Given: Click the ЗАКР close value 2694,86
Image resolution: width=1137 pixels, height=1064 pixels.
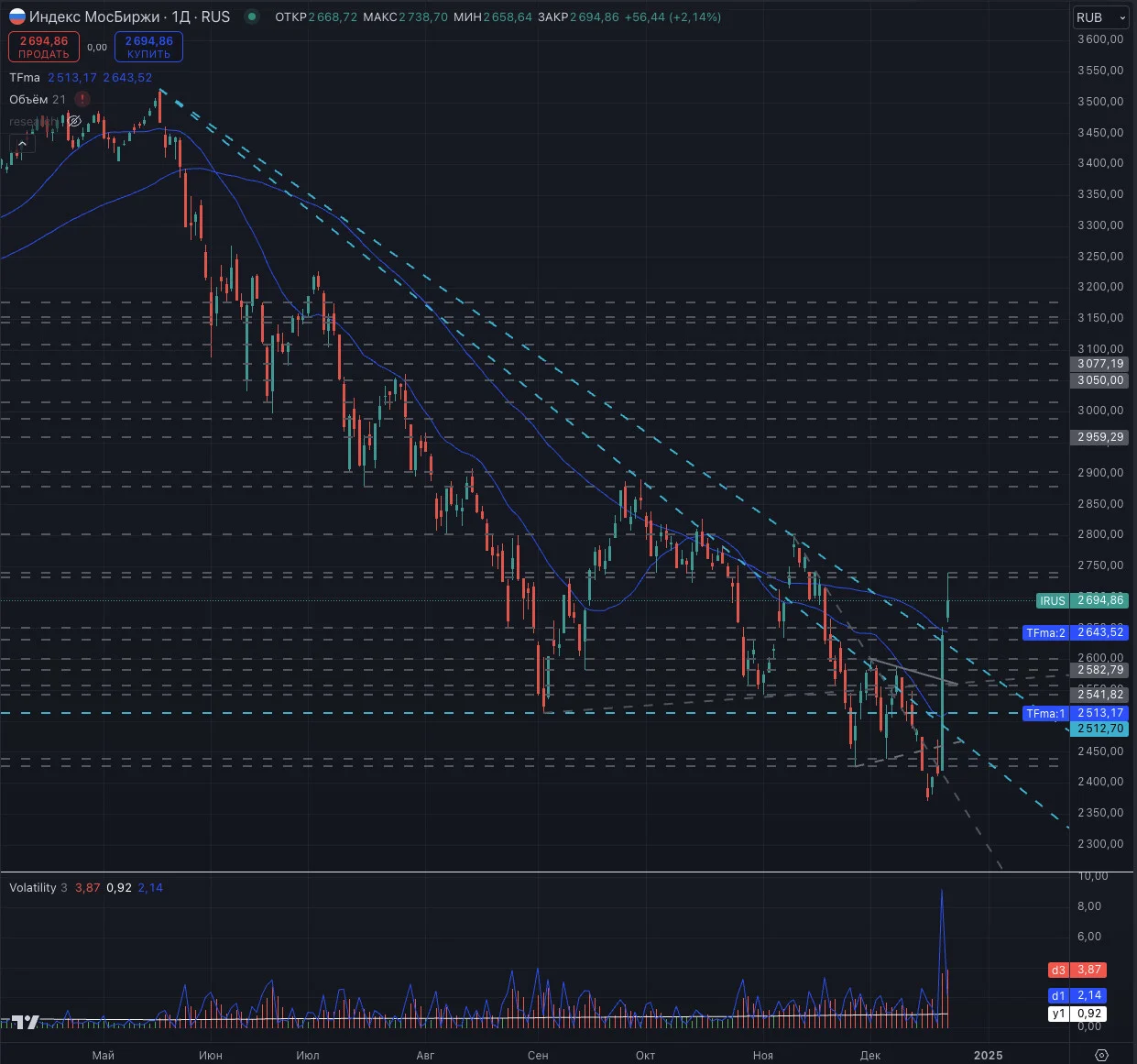Looking at the screenshot, I should tap(594, 17).
